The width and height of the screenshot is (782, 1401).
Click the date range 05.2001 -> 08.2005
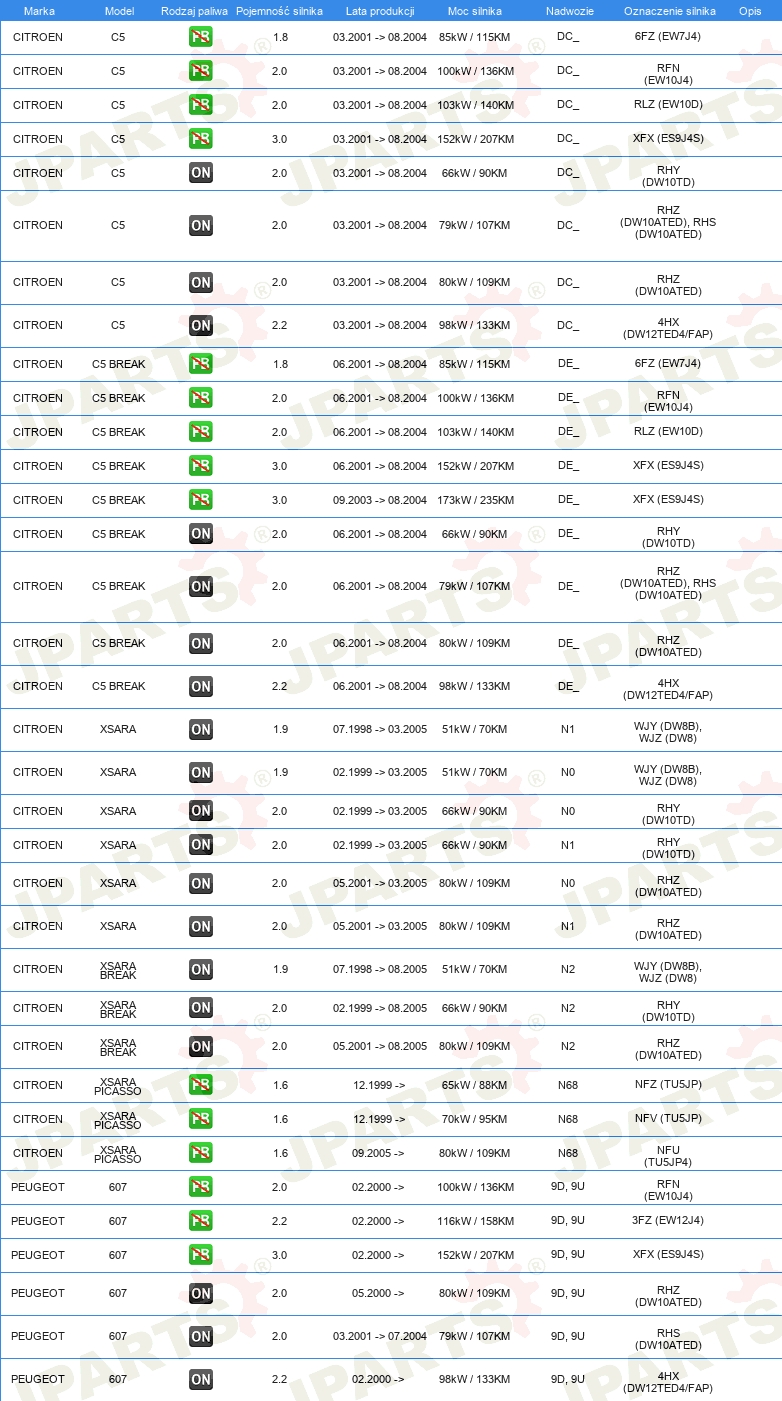click(x=380, y=1047)
